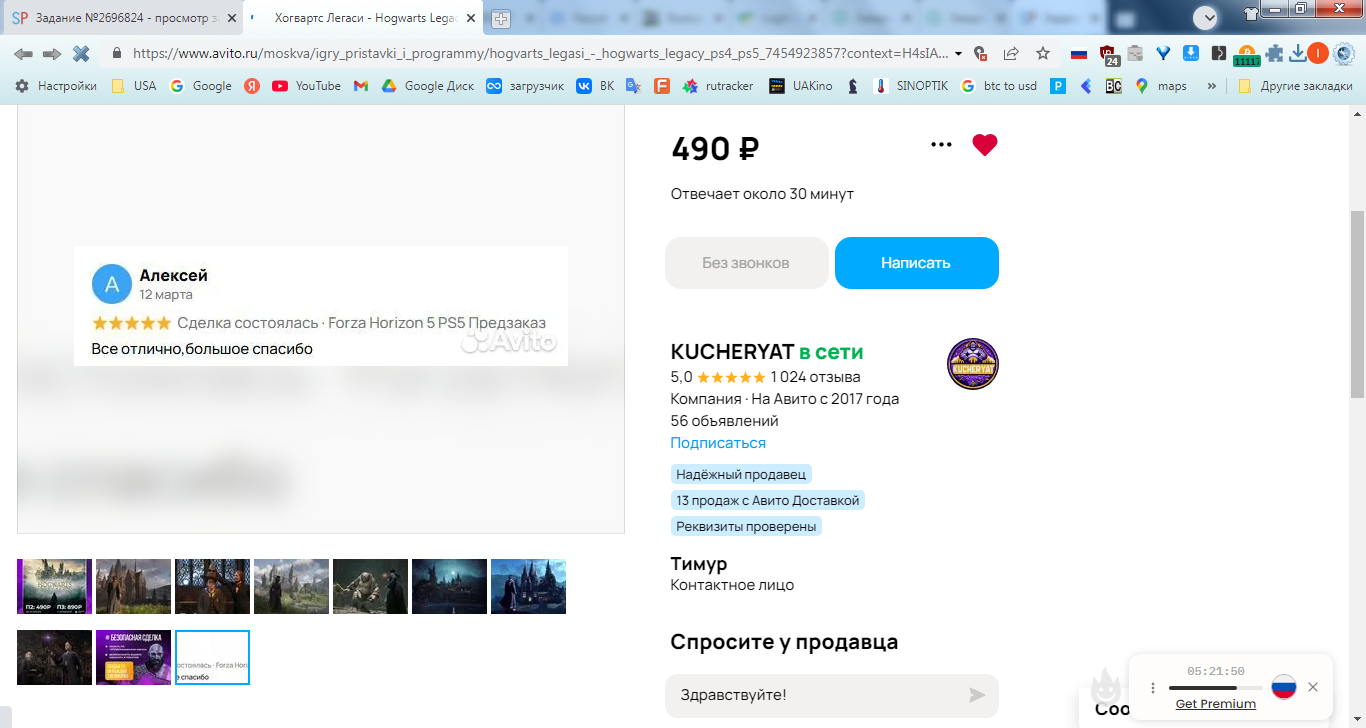The image size is (1366, 728).
Task: Click the Написать button
Action: pos(917,263)
